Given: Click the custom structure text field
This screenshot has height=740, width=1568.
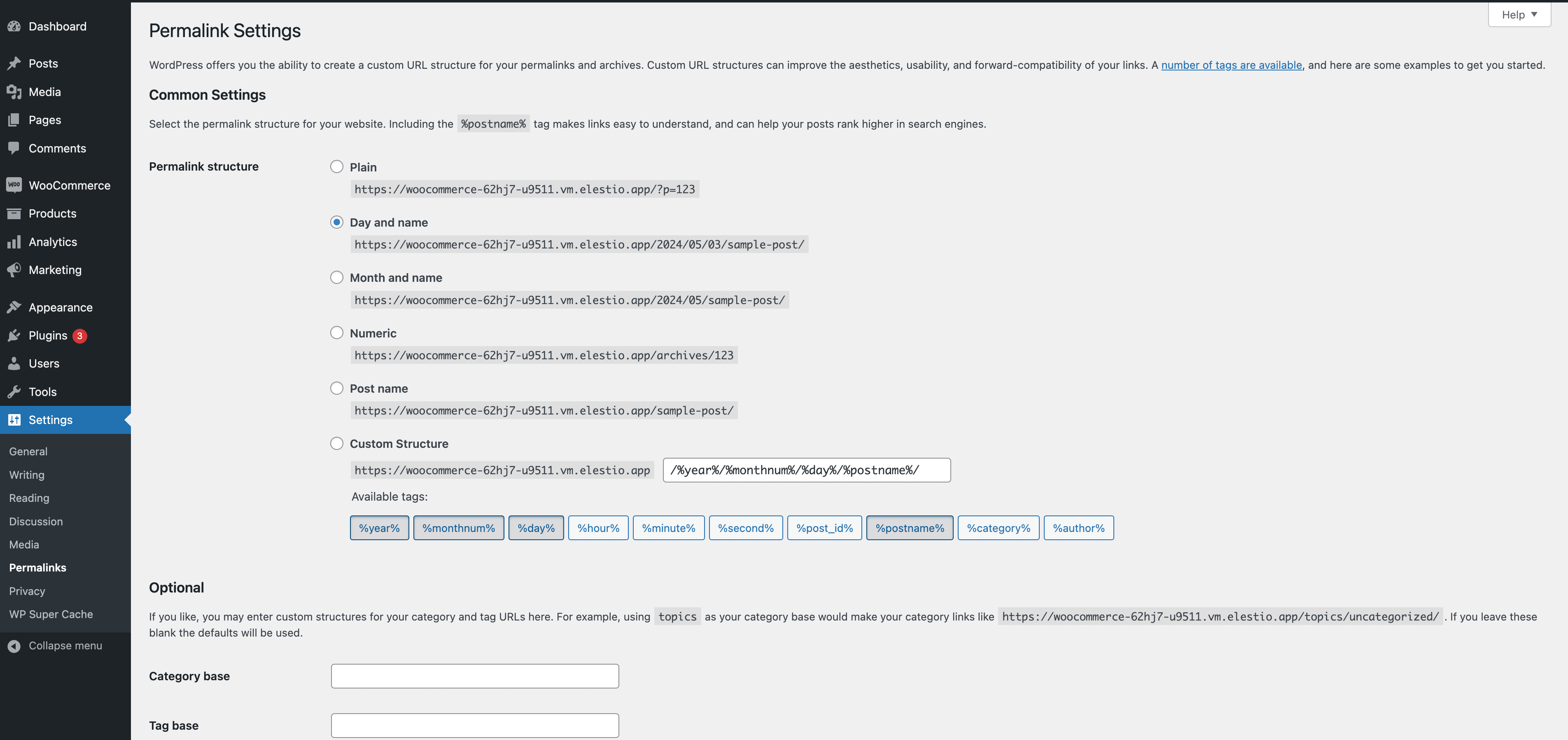Looking at the screenshot, I should tap(807, 470).
